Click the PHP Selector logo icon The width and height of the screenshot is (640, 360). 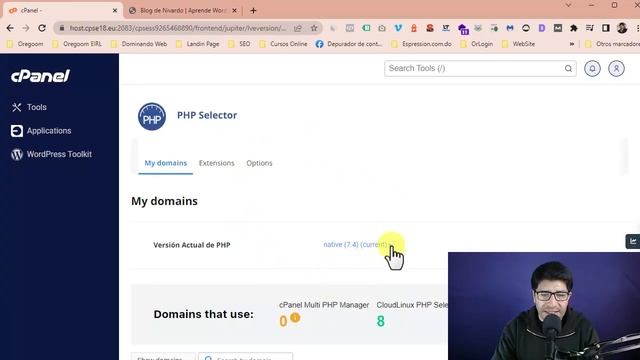[x=152, y=117]
